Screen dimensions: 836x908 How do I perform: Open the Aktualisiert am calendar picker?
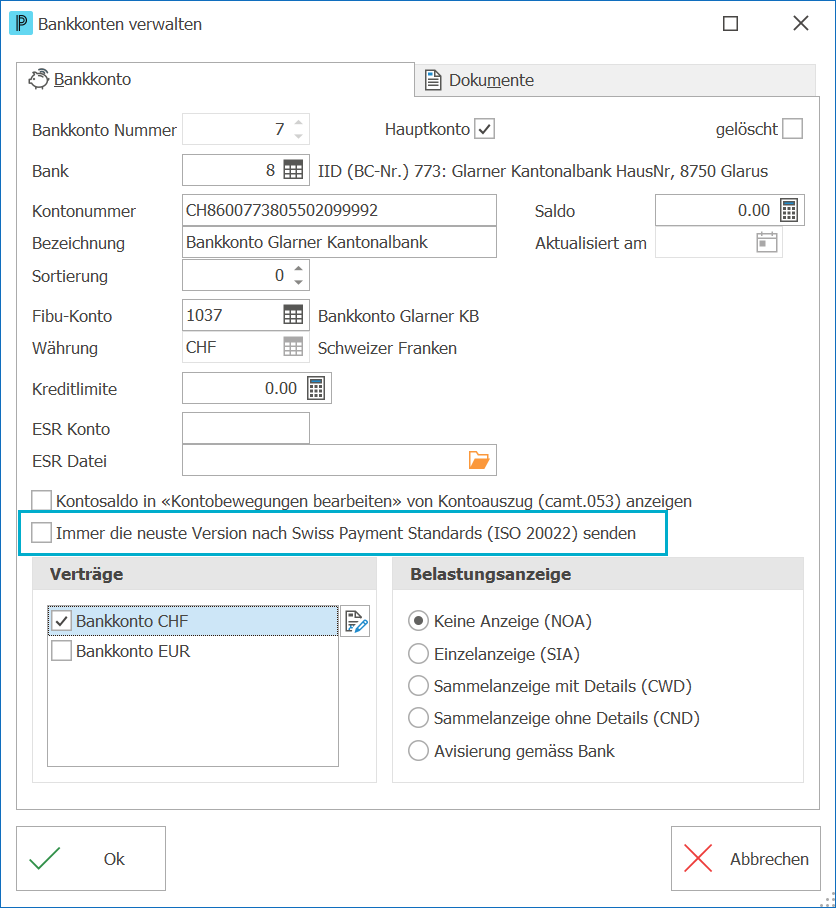coord(767,243)
